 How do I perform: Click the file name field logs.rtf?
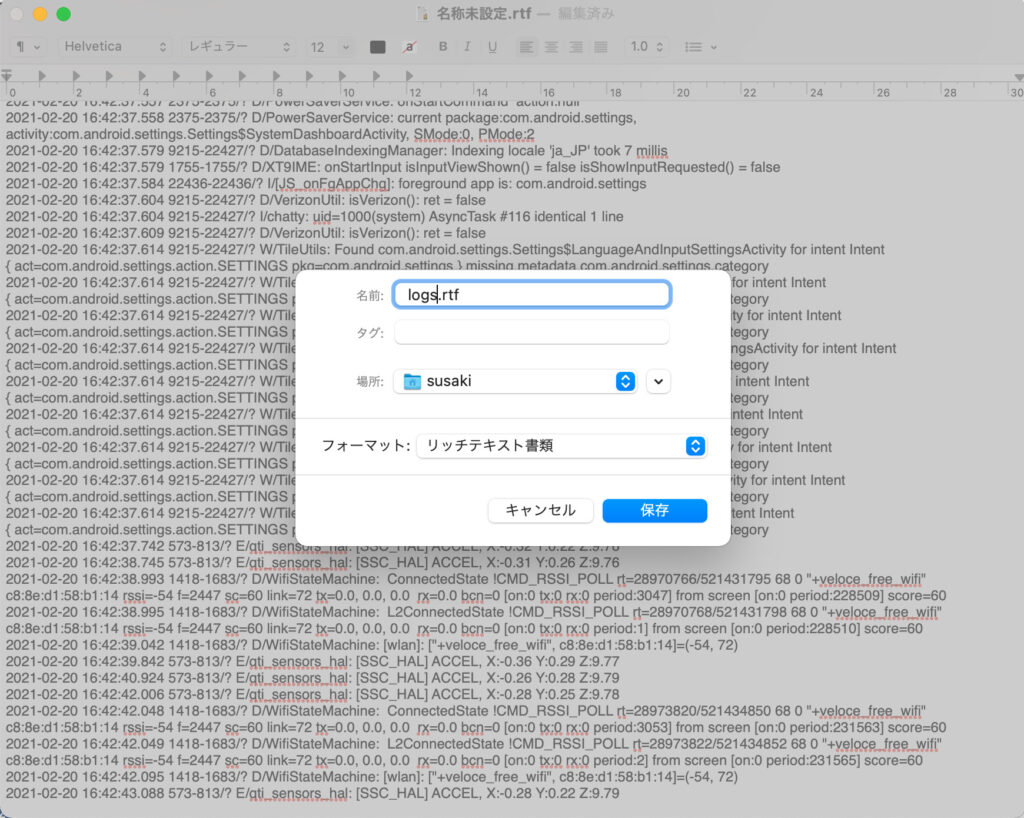point(532,294)
